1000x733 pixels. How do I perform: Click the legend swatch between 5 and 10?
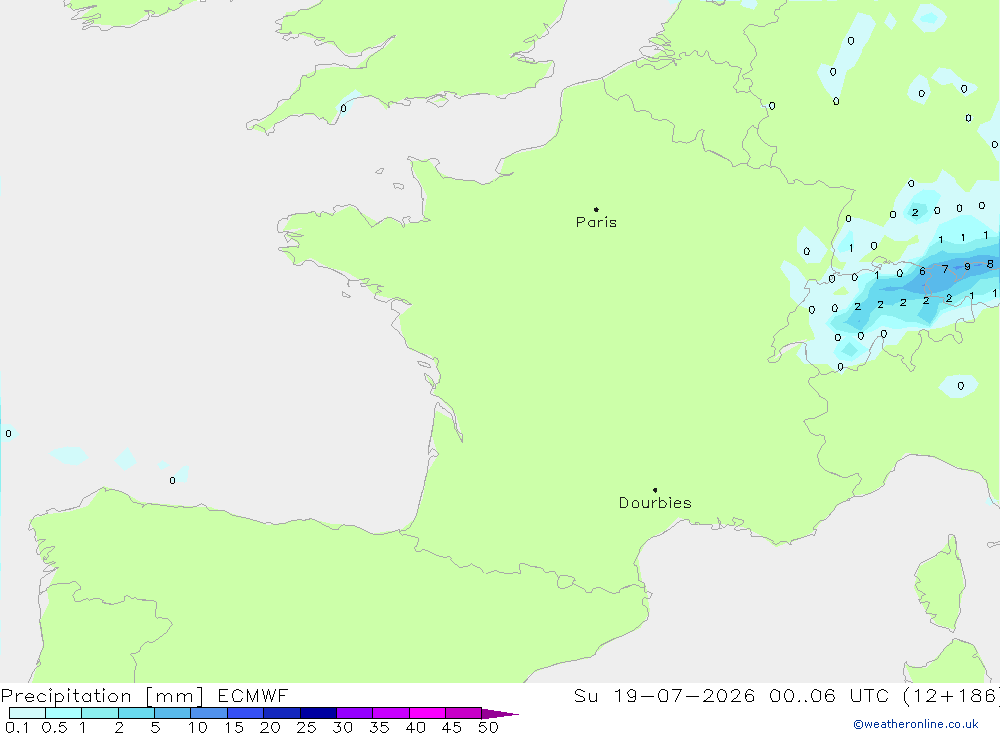pos(172,713)
